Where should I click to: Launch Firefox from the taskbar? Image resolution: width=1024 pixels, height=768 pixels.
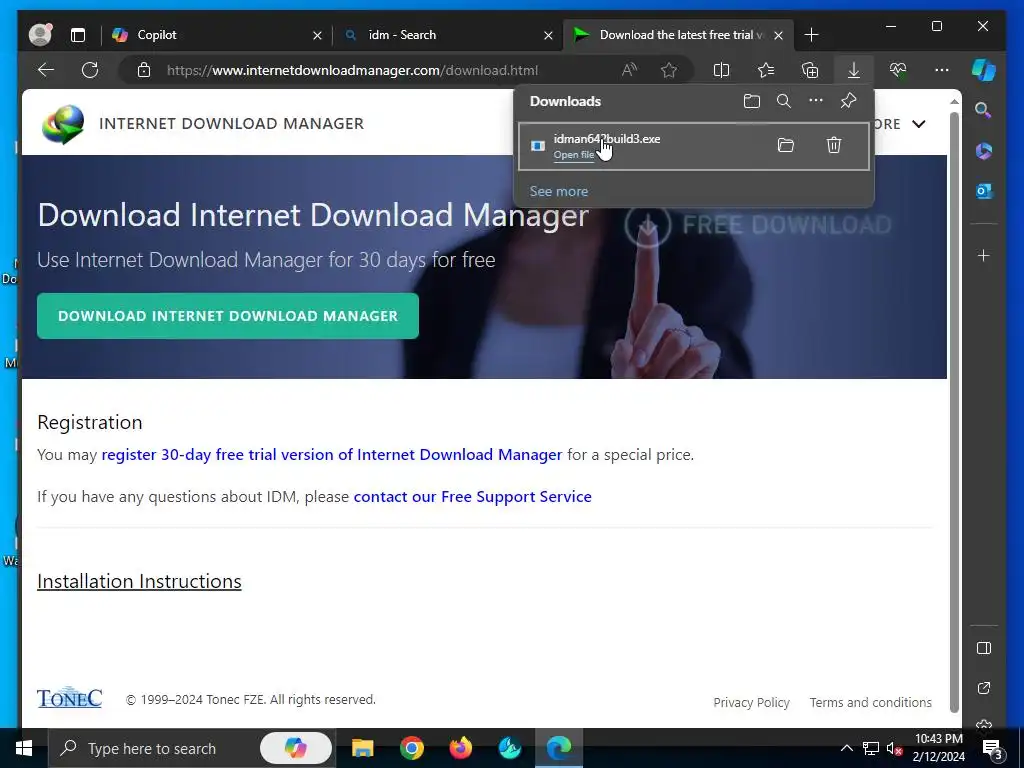(x=460, y=748)
